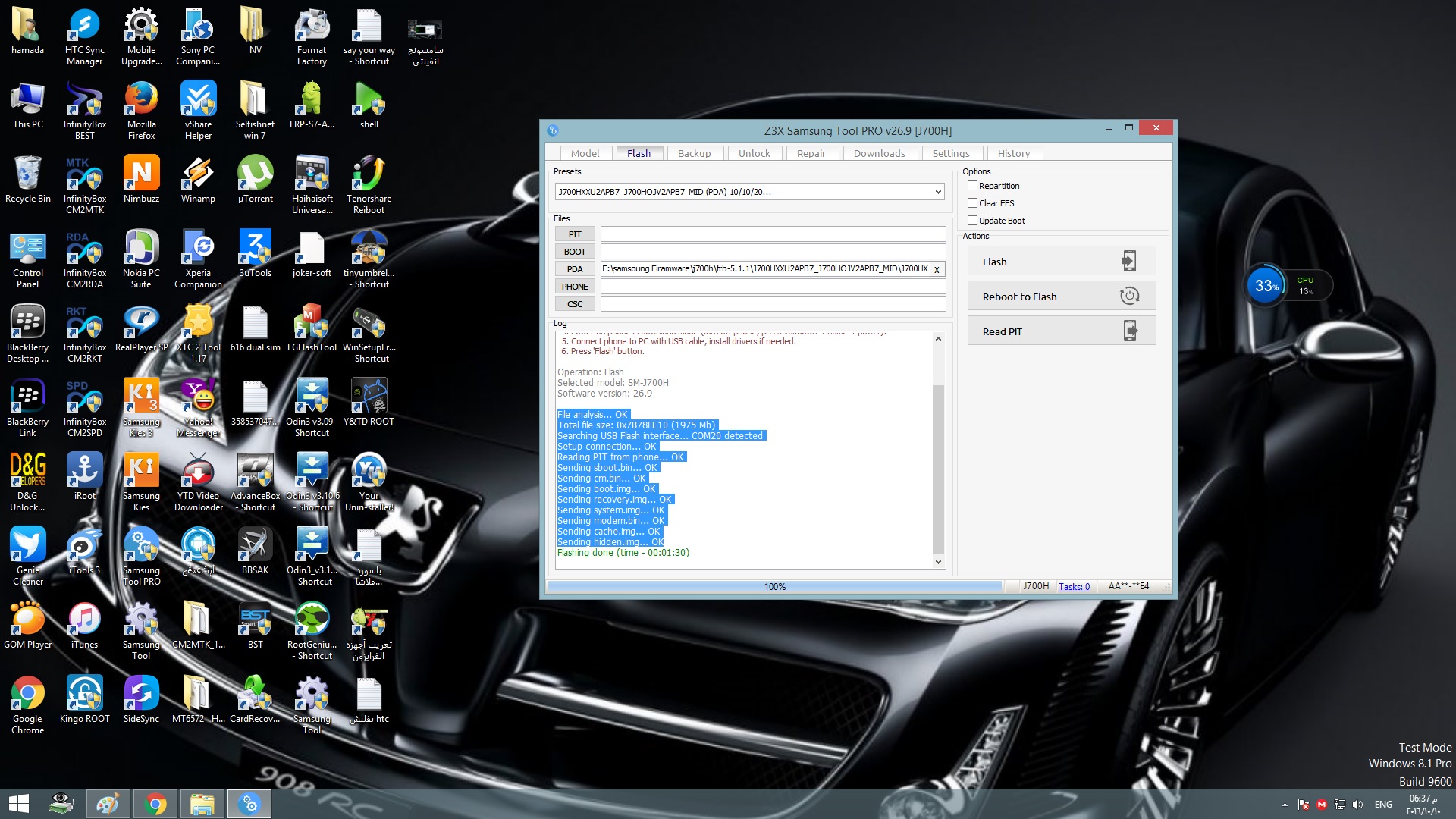Click the BOOT file browse button
The width and height of the screenshot is (1456, 819).
pyautogui.click(x=575, y=252)
